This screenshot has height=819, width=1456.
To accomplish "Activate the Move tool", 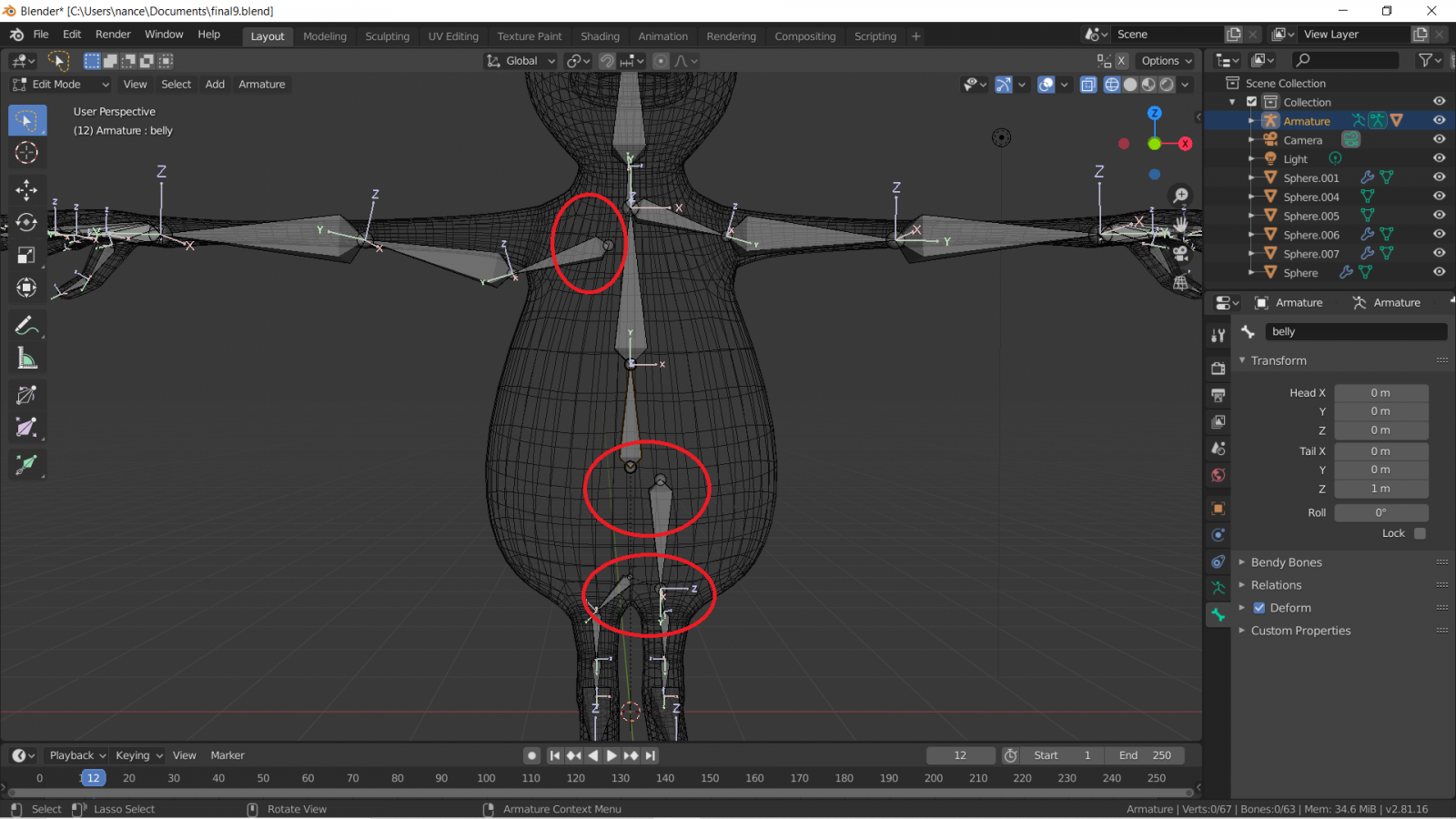I will coord(26,189).
